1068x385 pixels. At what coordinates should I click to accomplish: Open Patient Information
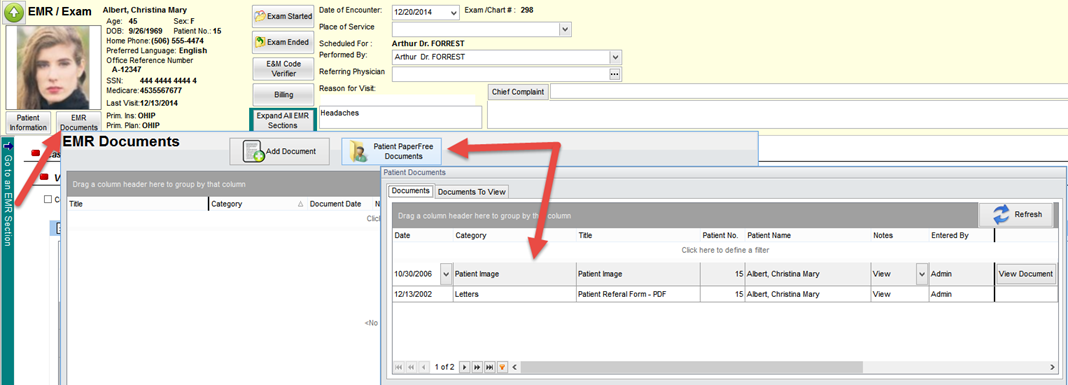pyautogui.click(x=29, y=123)
